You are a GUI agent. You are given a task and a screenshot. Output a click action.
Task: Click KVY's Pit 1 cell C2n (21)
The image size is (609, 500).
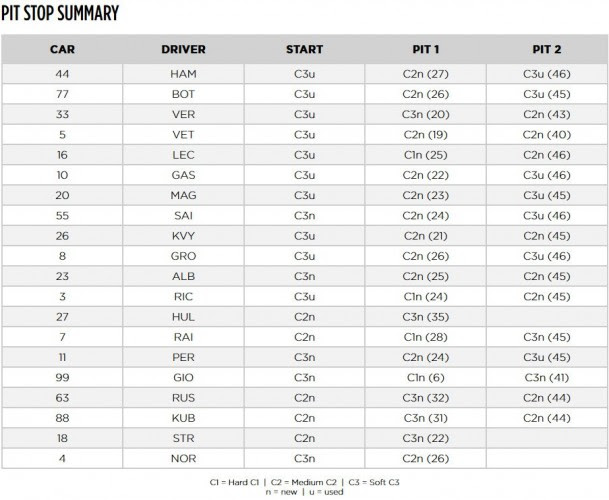(426, 236)
